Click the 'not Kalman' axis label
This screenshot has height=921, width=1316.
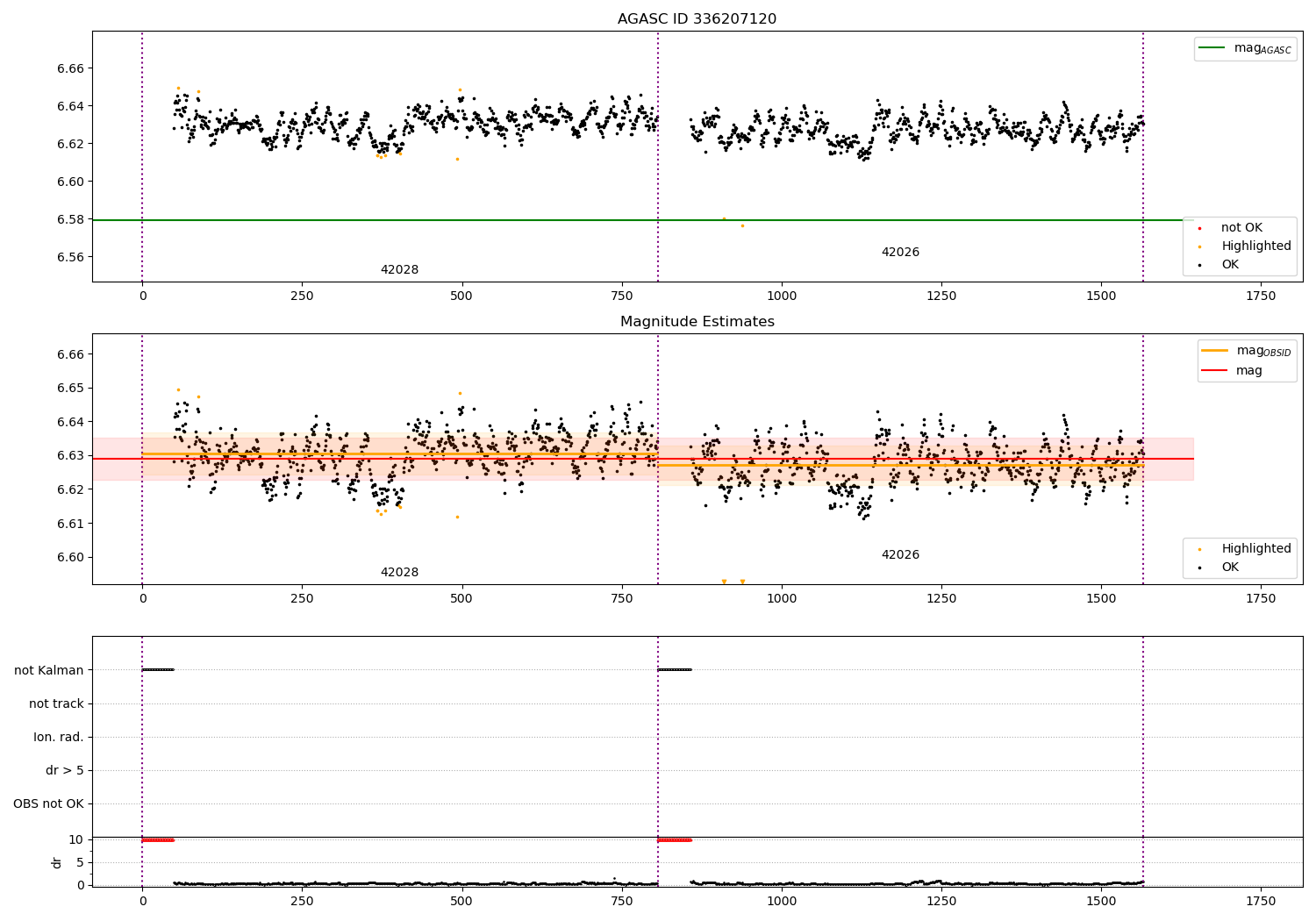49,671
